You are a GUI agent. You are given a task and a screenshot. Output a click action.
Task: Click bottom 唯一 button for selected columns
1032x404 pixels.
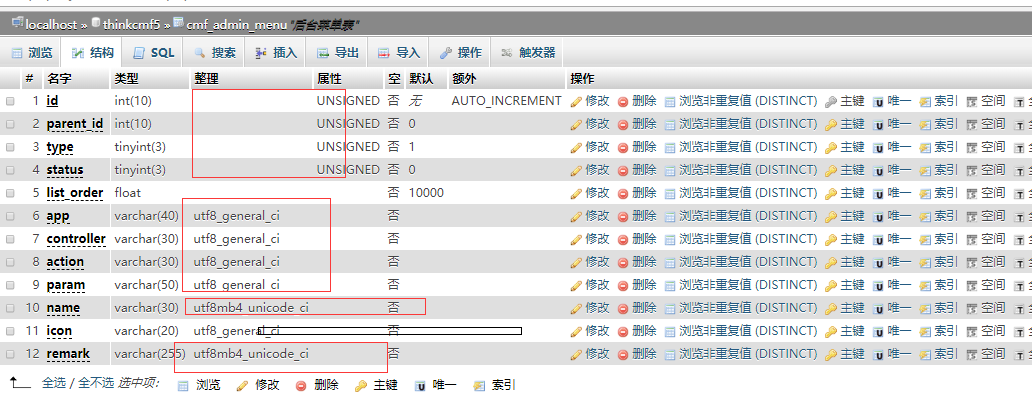click(x=436, y=385)
